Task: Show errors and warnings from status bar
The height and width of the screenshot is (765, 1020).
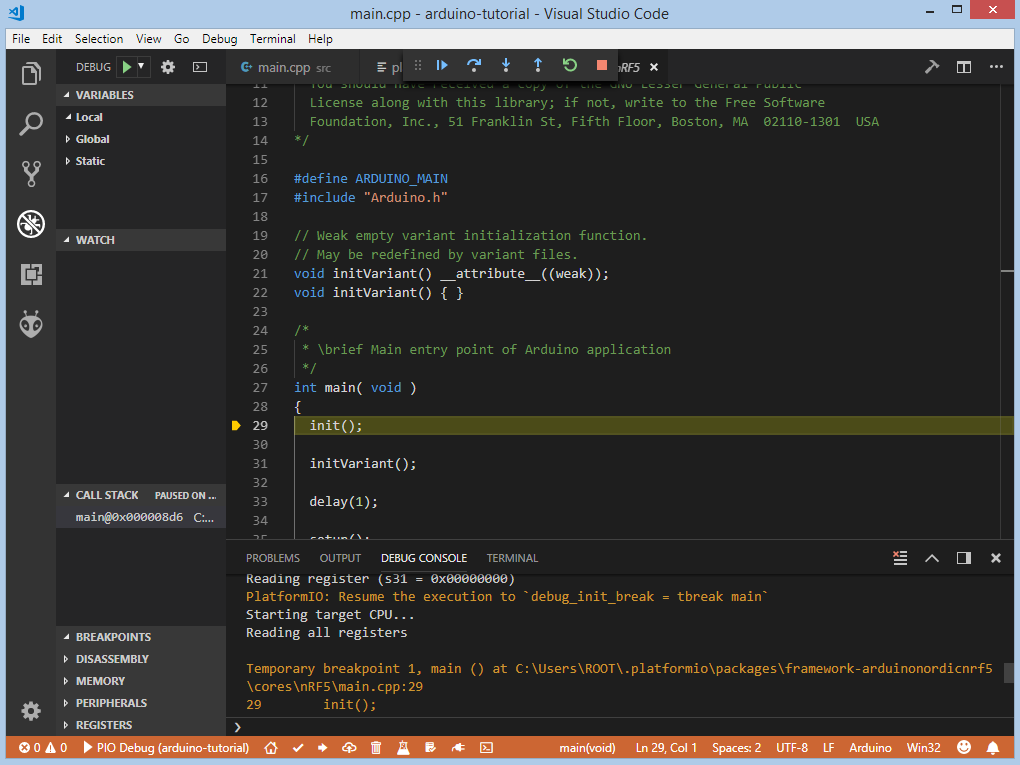Action: click(42, 748)
